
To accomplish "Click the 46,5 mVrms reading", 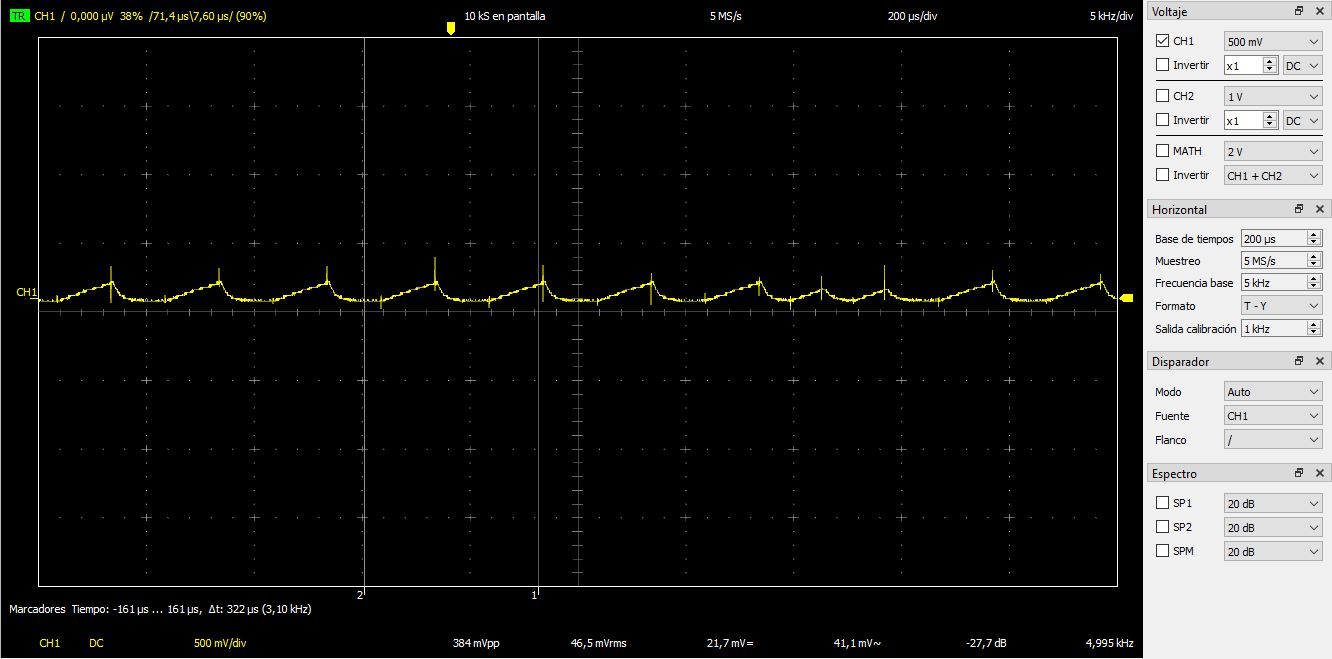I will click(598, 643).
